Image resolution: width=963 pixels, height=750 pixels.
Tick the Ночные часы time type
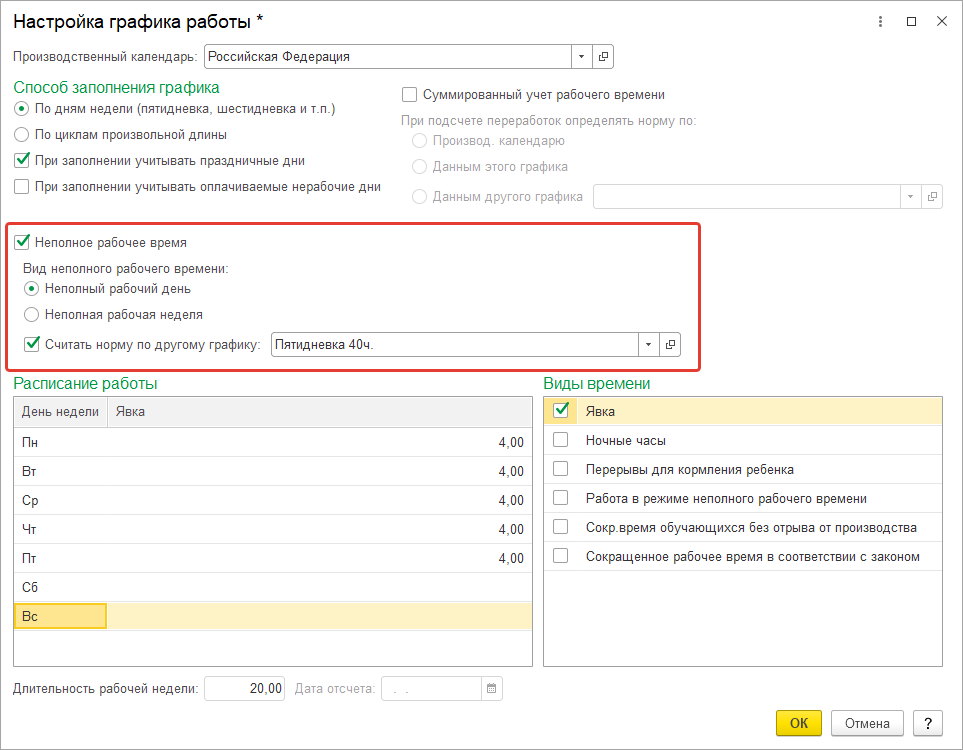point(561,440)
